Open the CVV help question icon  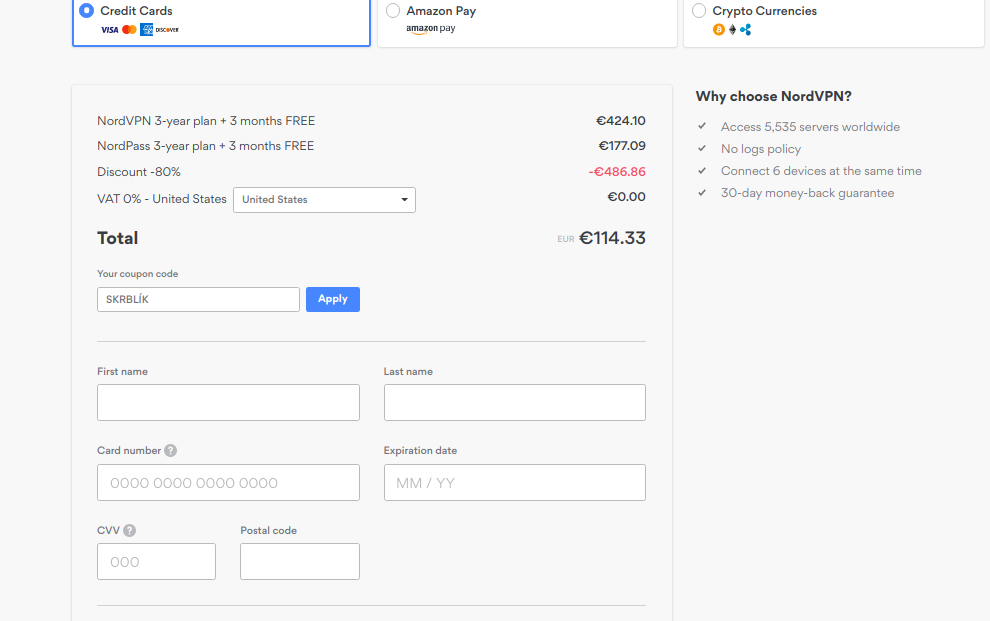click(x=129, y=531)
